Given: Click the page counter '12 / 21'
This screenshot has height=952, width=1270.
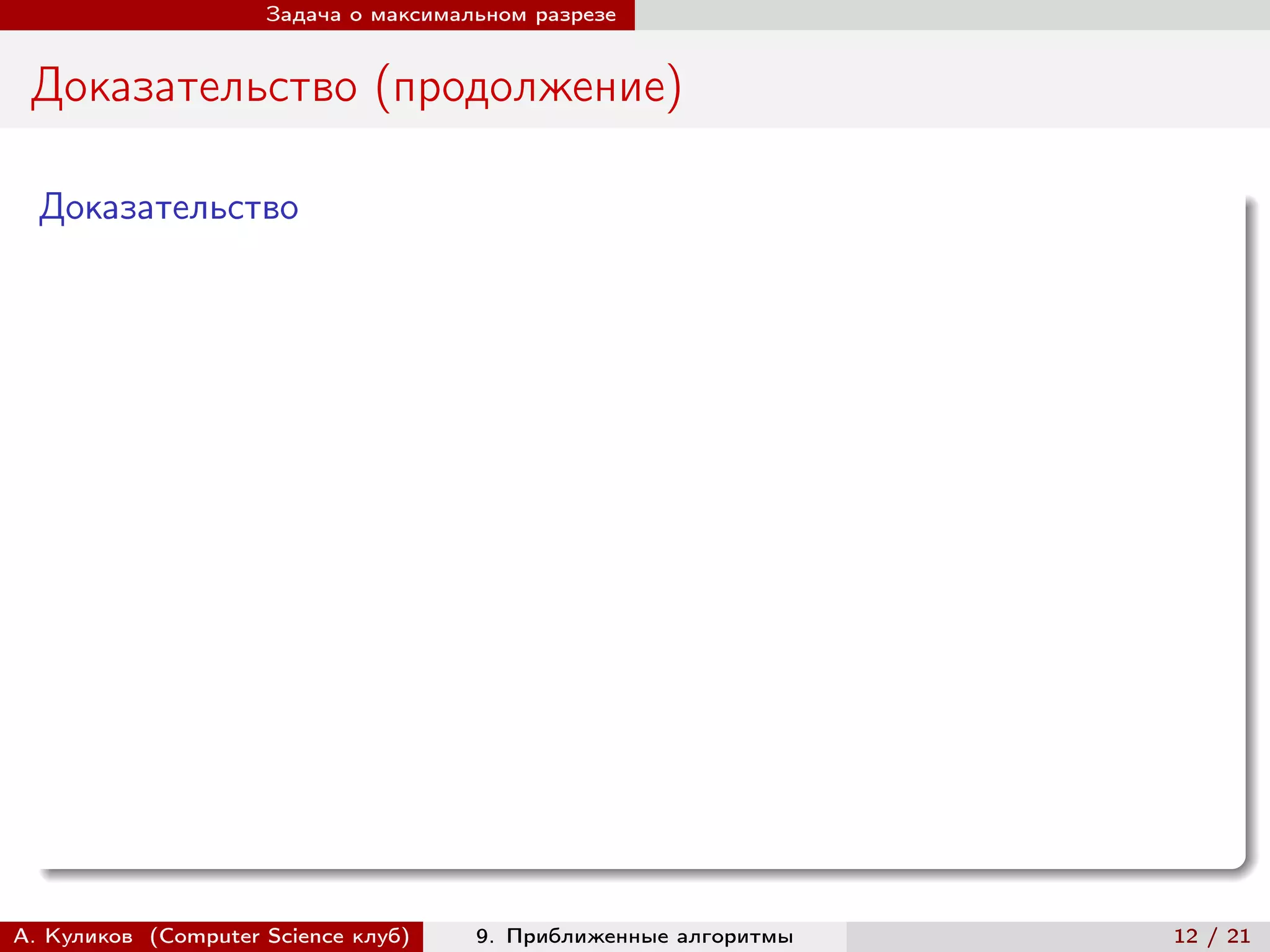Looking at the screenshot, I should point(1212,936).
